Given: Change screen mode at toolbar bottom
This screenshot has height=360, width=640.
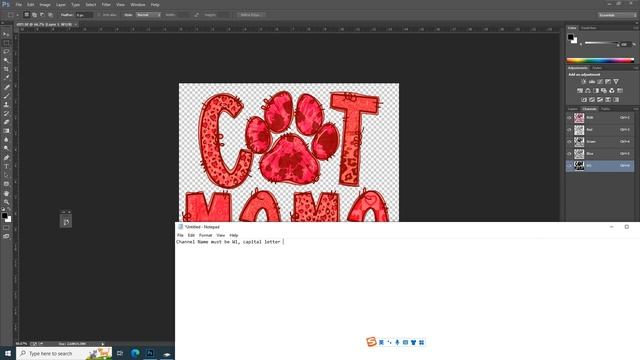Looking at the screenshot, I should tap(6, 236).
